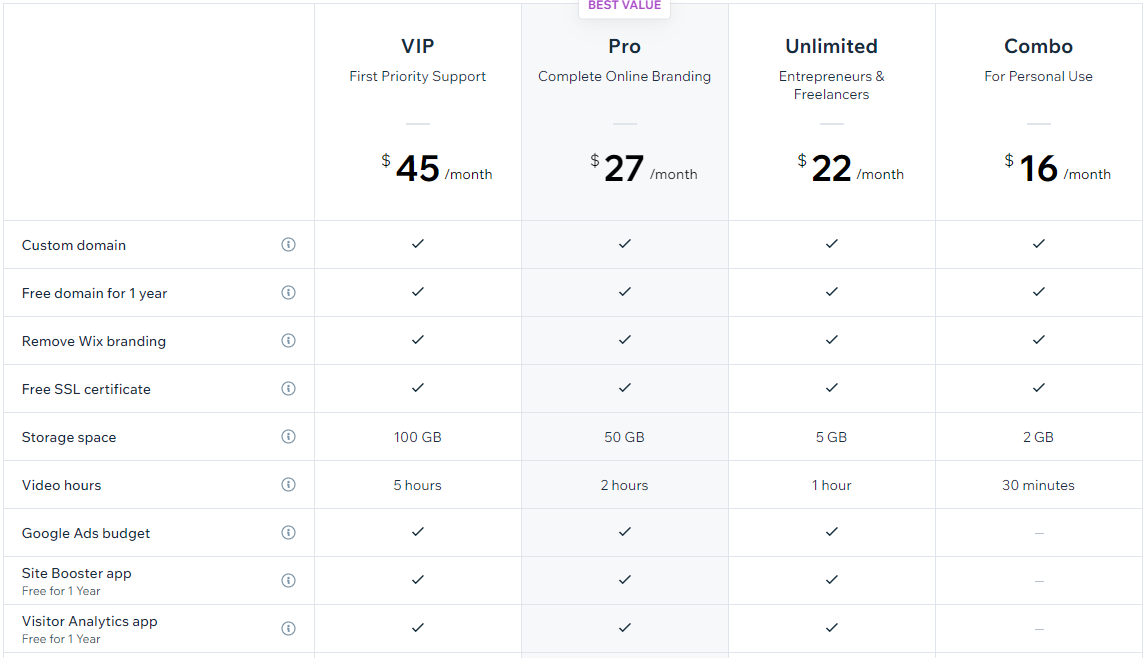1147x658 pixels.
Task: Click the Combo 30 minutes video cell
Action: pyautogui.click(x=1038, y=485)
